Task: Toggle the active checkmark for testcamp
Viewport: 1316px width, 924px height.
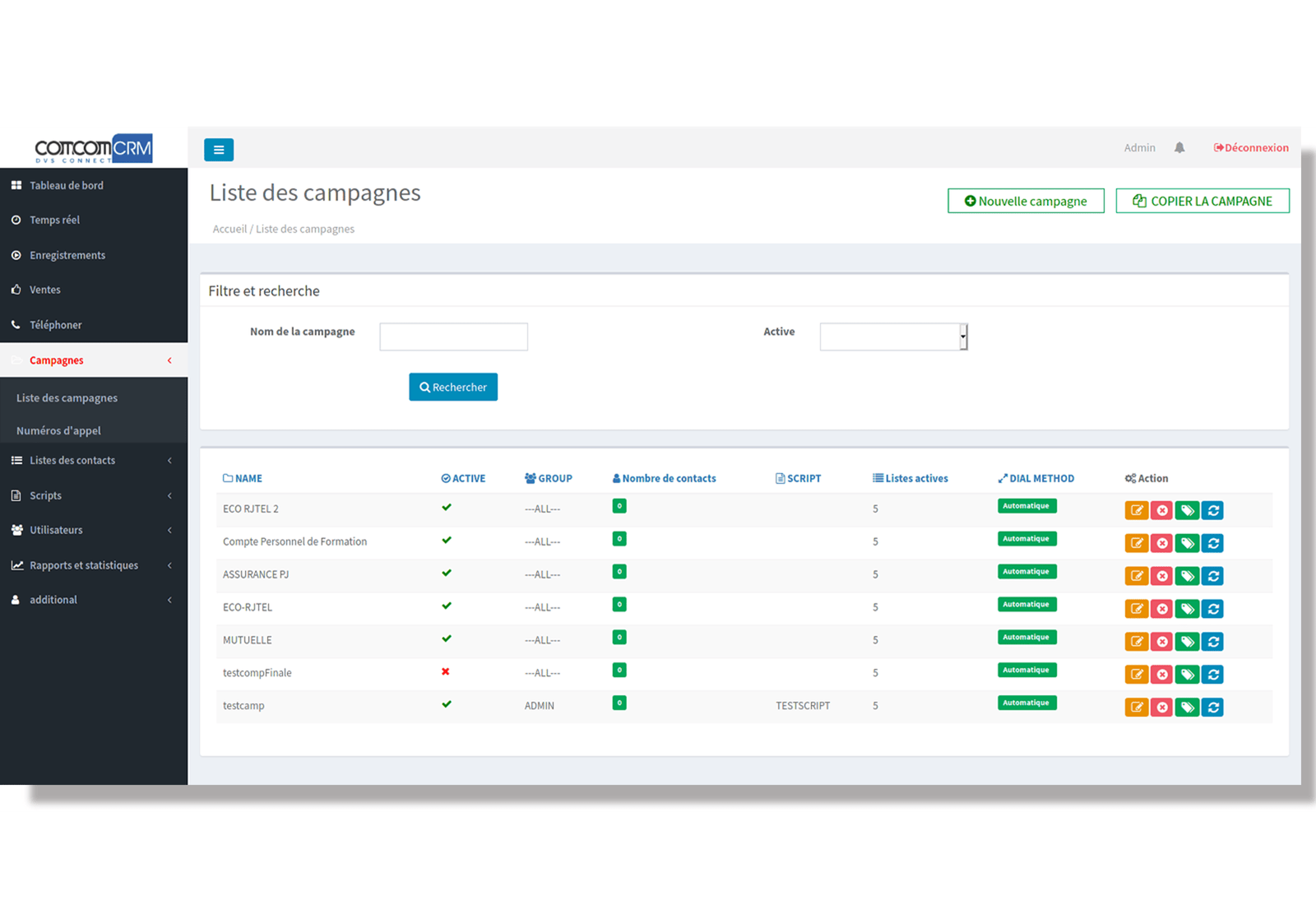Action: [447, 704]
